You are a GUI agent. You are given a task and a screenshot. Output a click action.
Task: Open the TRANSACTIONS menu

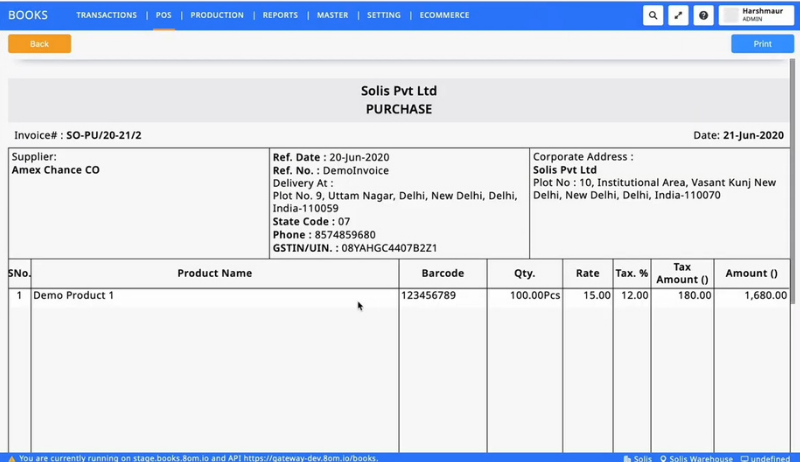[107, 15]
